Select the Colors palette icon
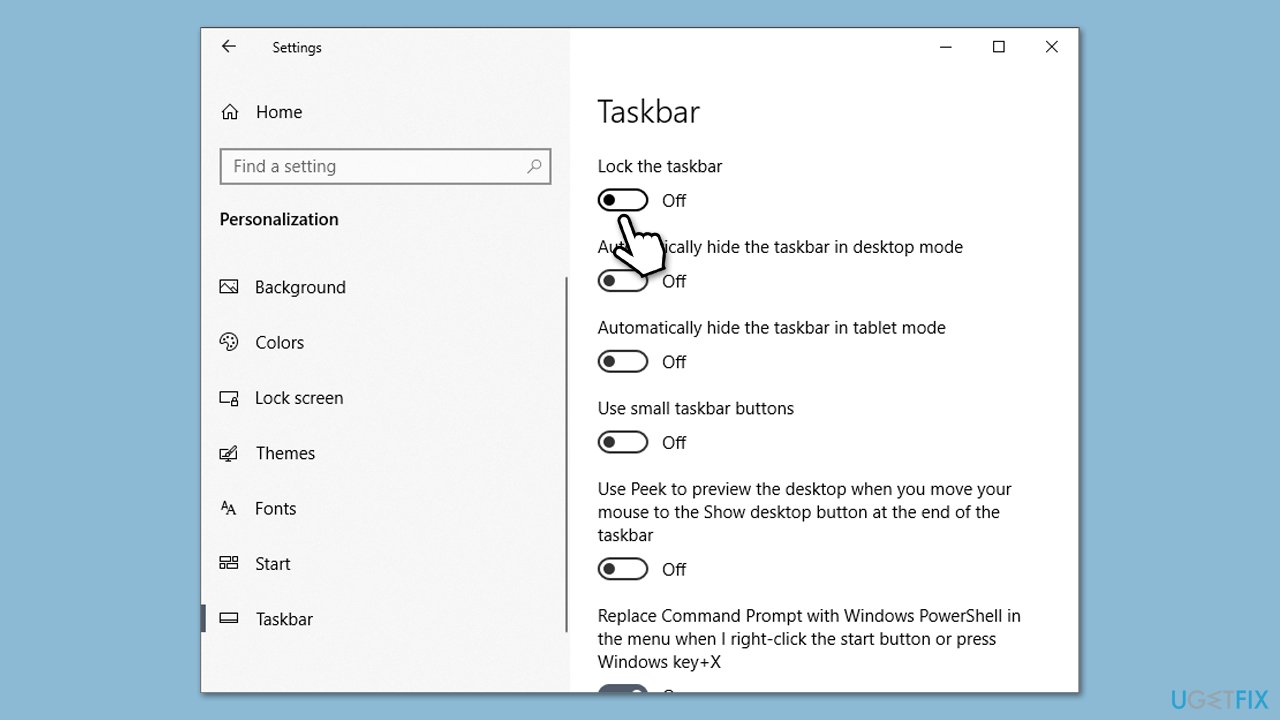Image resolution: width=1280 pixels, height=720 pixels. point(229,342)
